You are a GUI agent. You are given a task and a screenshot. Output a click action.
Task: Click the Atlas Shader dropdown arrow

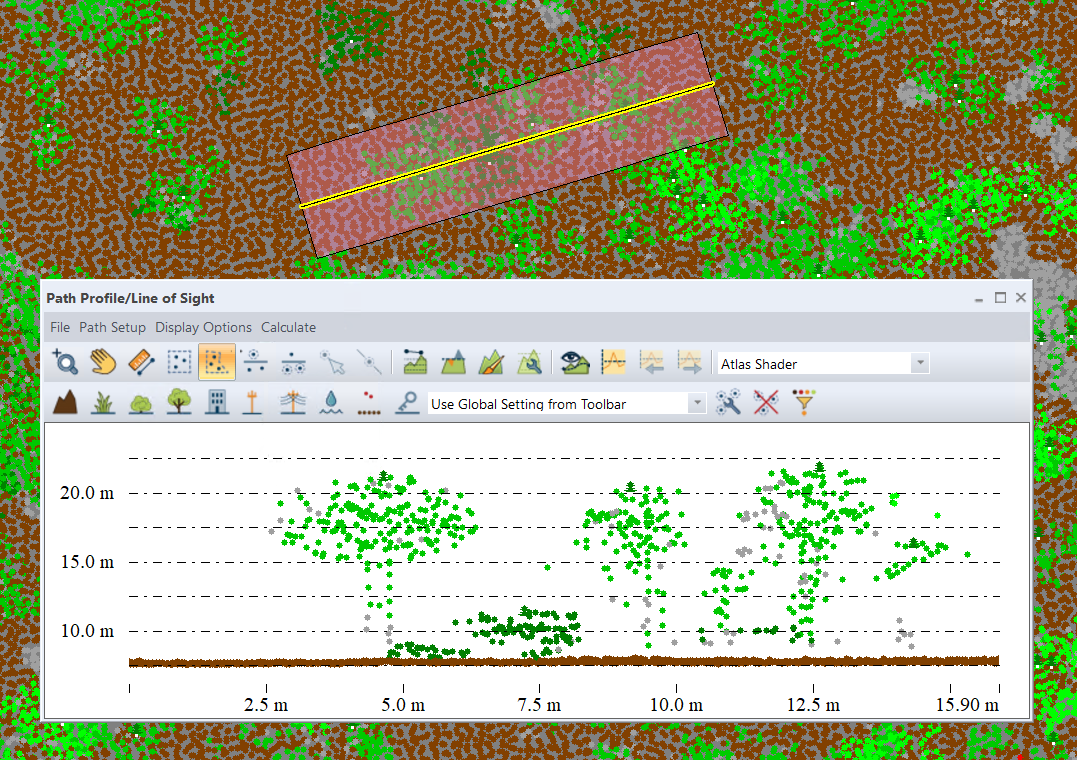(920, 364)
